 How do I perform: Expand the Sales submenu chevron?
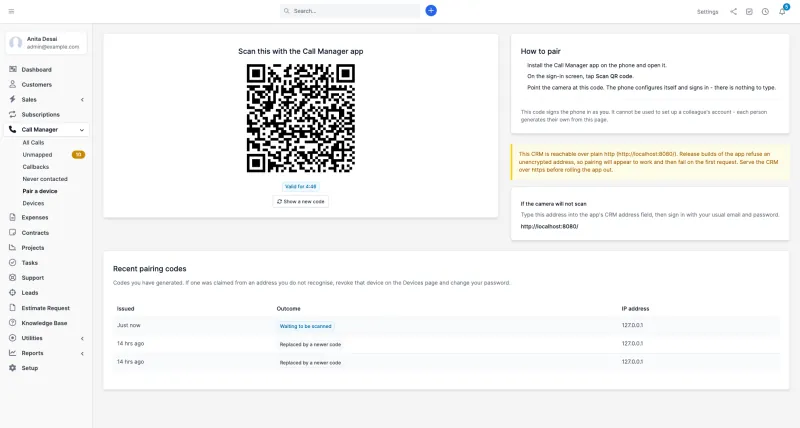pyautogui.click(x=82, y=100)
